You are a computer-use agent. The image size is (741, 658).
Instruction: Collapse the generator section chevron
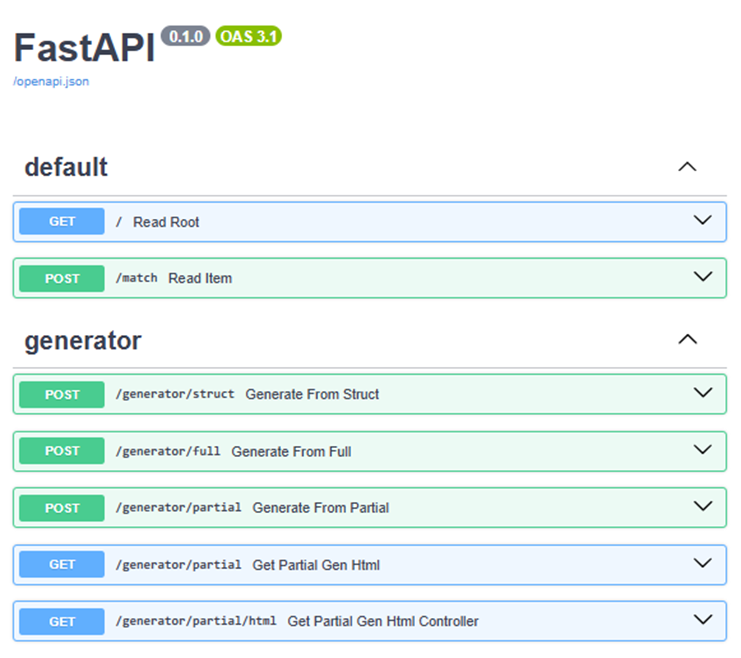(687, 339)
